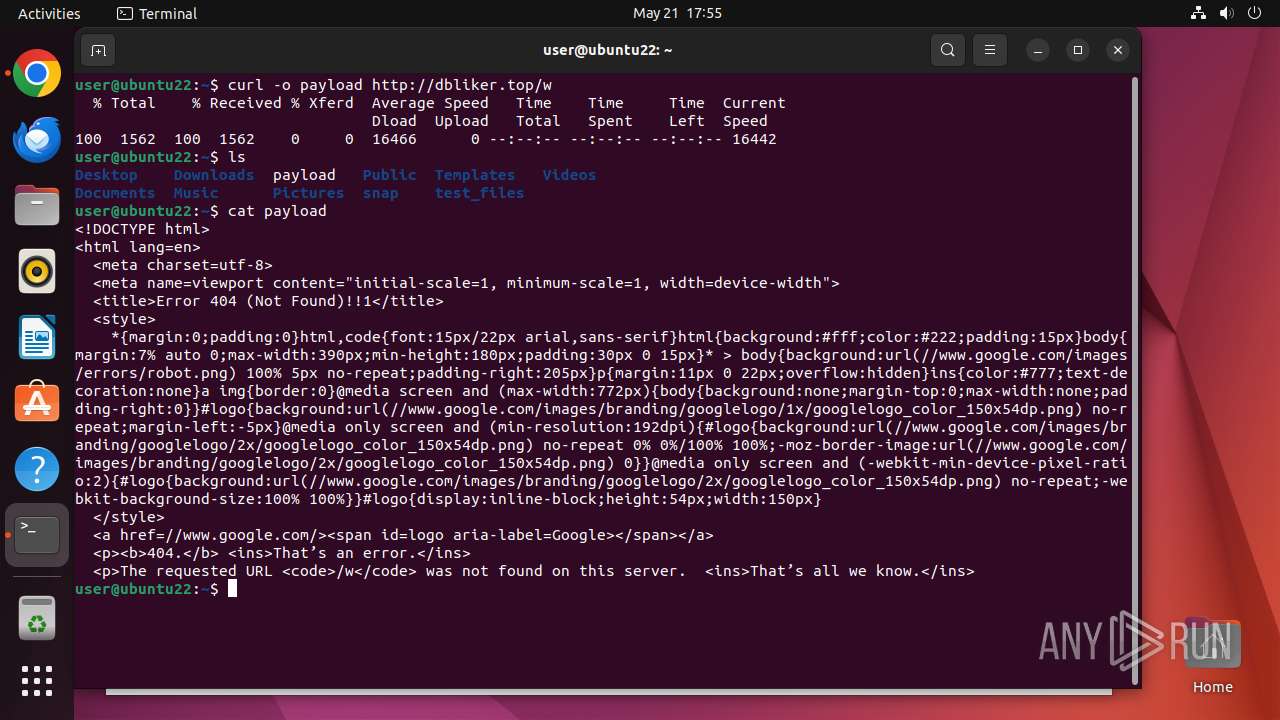Open the power menu icon

point(1255,13)
